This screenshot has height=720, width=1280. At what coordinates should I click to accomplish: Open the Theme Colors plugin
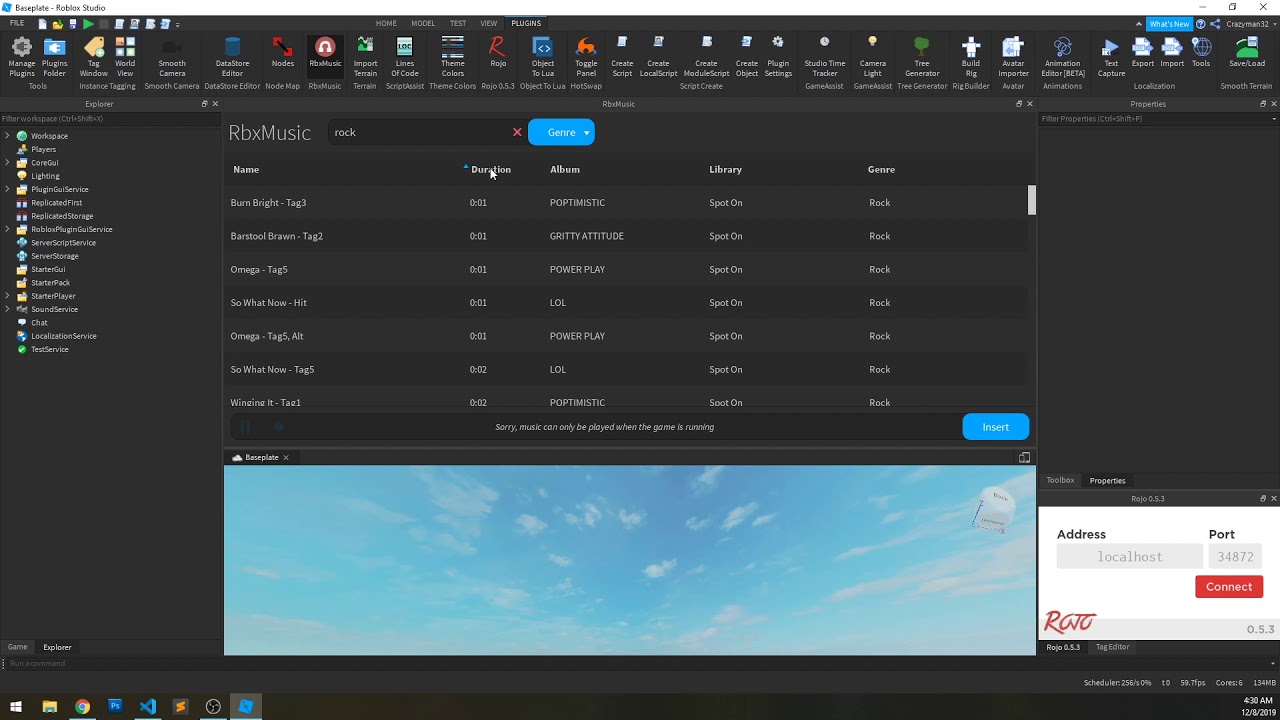point(453,58)
